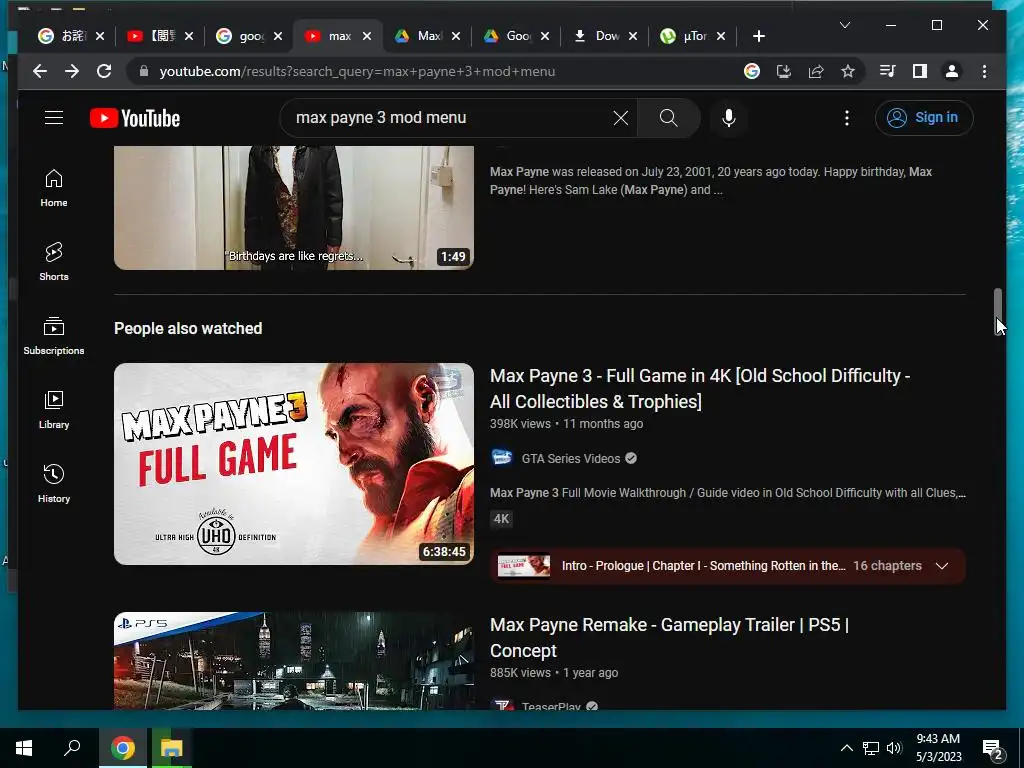Open the volume tray icon

point(894,748)
